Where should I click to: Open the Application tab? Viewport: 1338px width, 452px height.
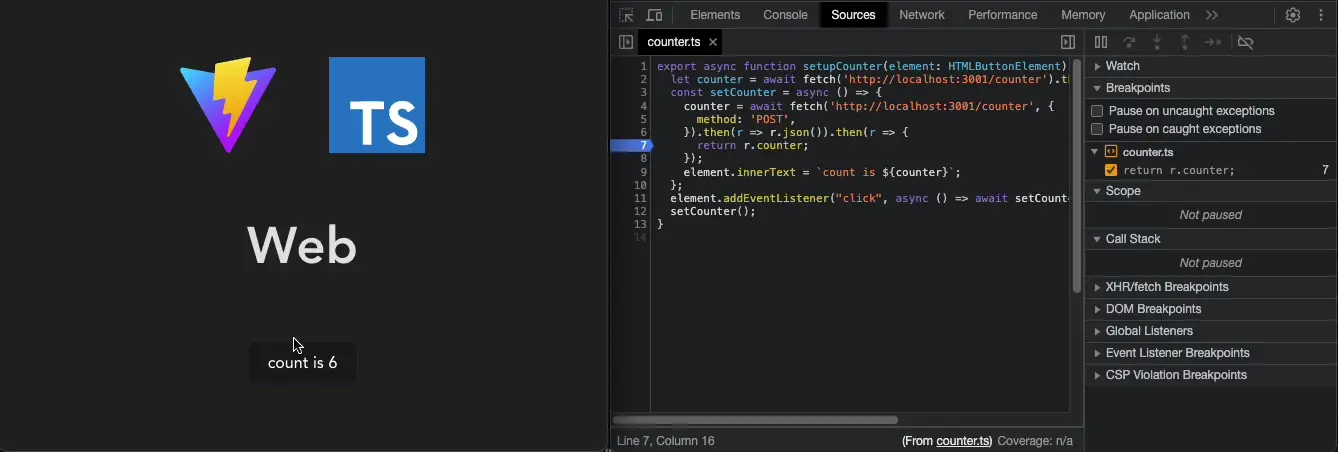pos(1159,15)
